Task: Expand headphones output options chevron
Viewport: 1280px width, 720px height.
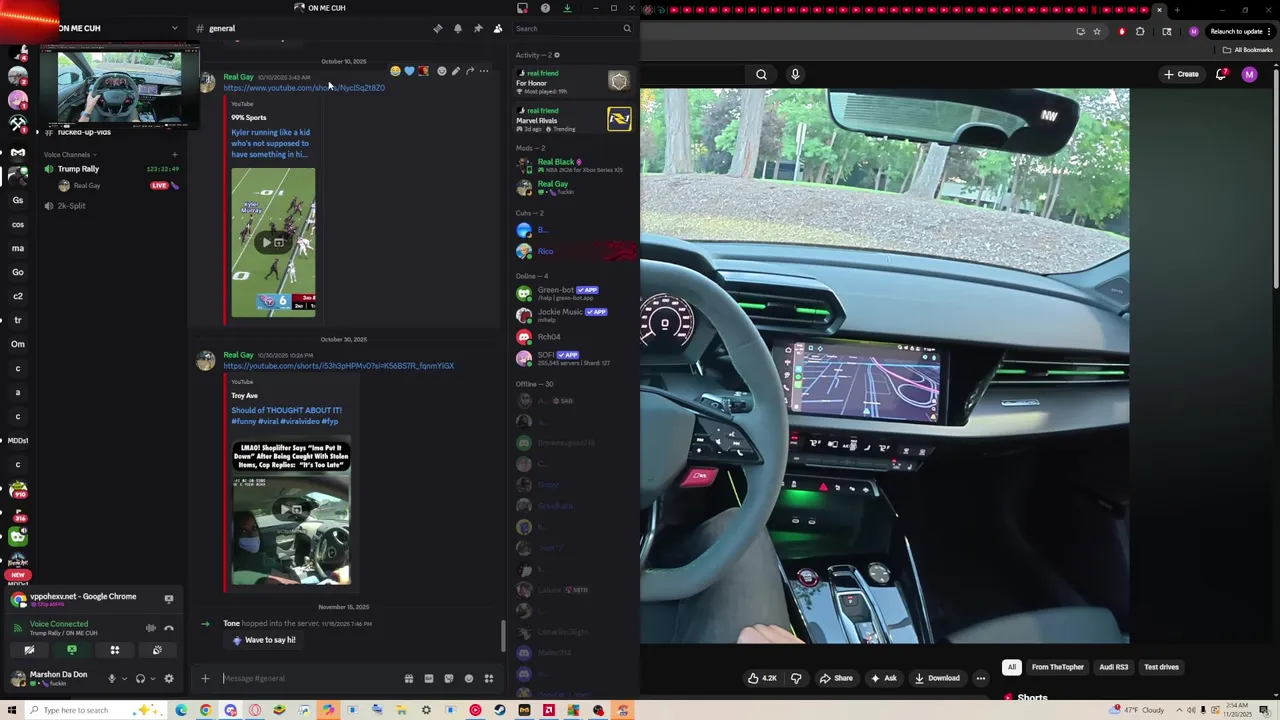Action: [152, 678]
